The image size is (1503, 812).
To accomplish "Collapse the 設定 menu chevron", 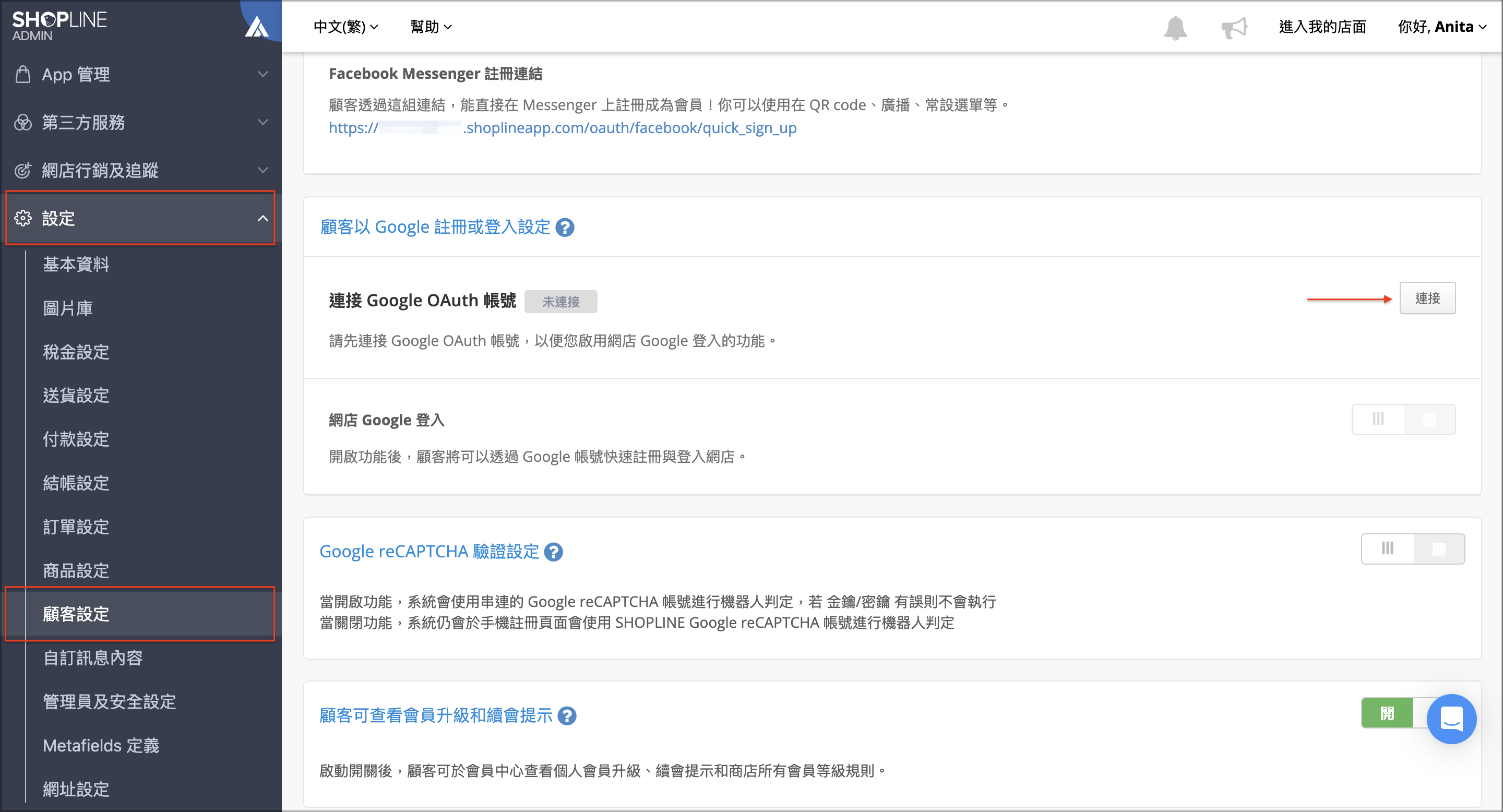I will 263,218.
